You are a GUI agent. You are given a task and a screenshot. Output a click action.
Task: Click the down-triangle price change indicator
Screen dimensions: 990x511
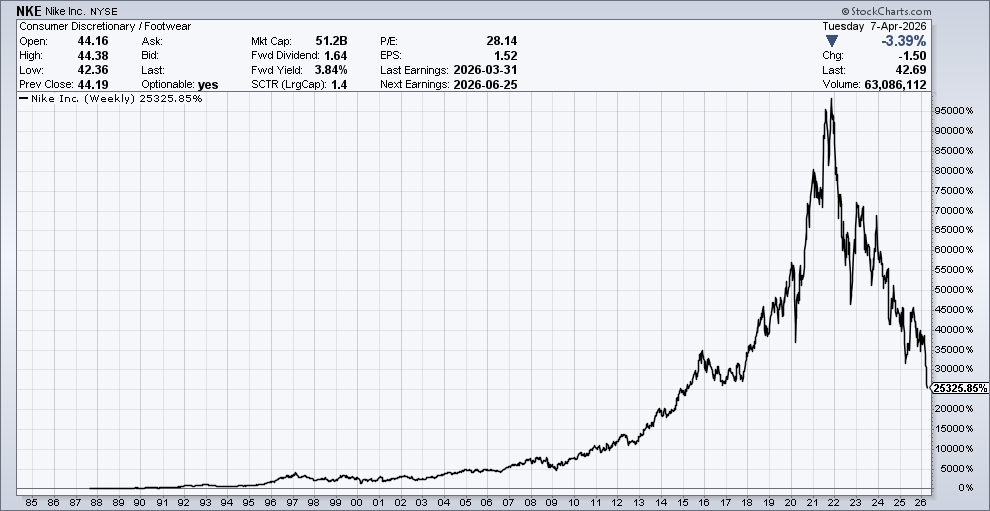[x=831, y=41]
